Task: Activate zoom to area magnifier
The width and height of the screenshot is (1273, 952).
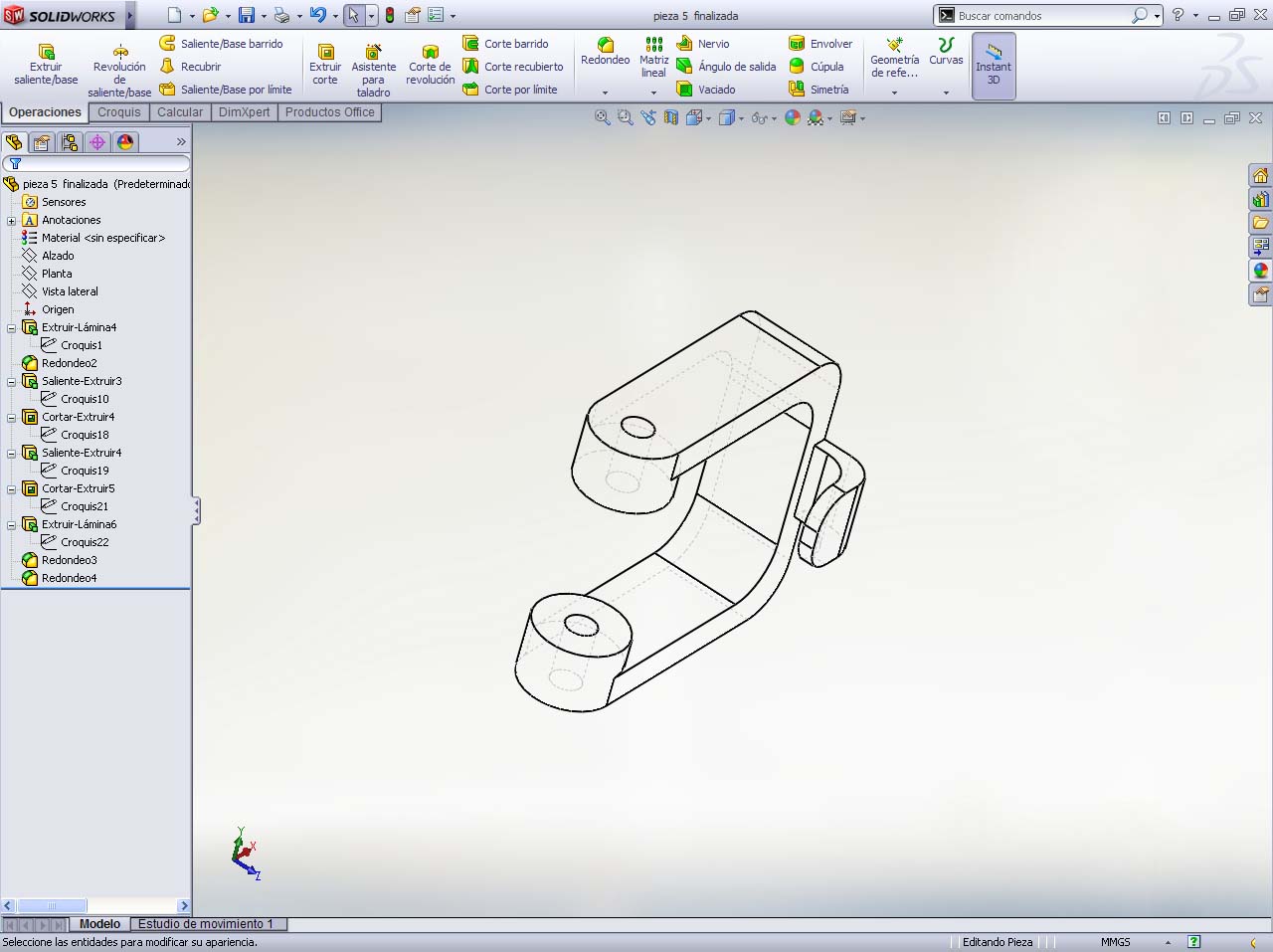Action: (625, 117)
